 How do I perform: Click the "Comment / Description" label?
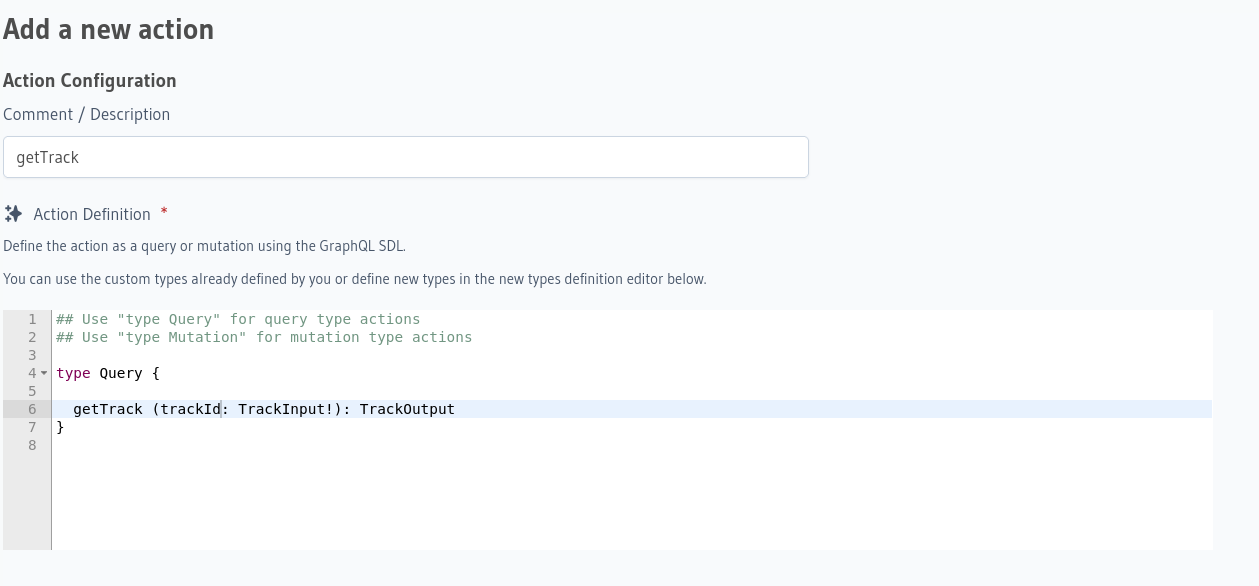(x=87, y=114)
